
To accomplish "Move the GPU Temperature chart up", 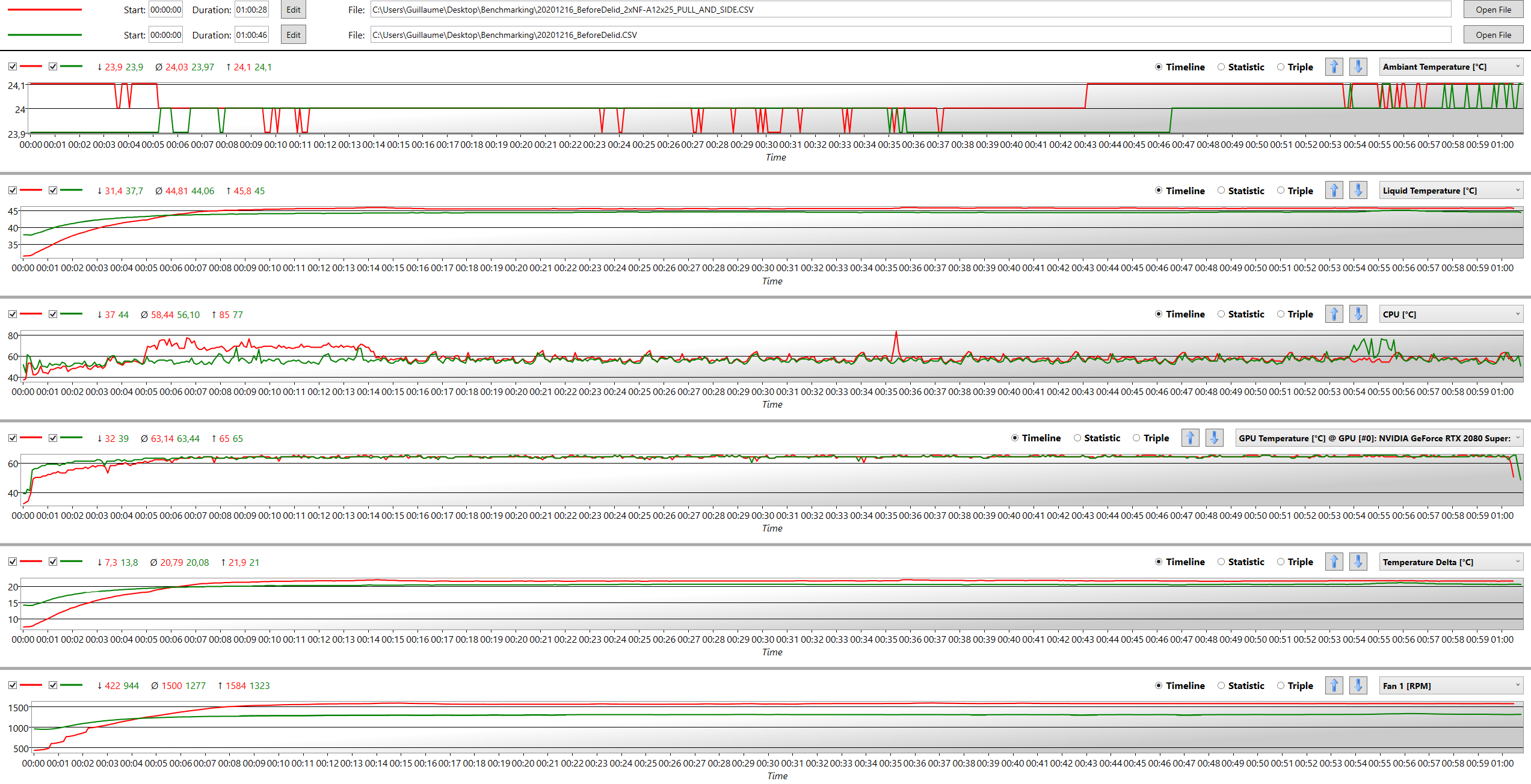I will 1190,438.
